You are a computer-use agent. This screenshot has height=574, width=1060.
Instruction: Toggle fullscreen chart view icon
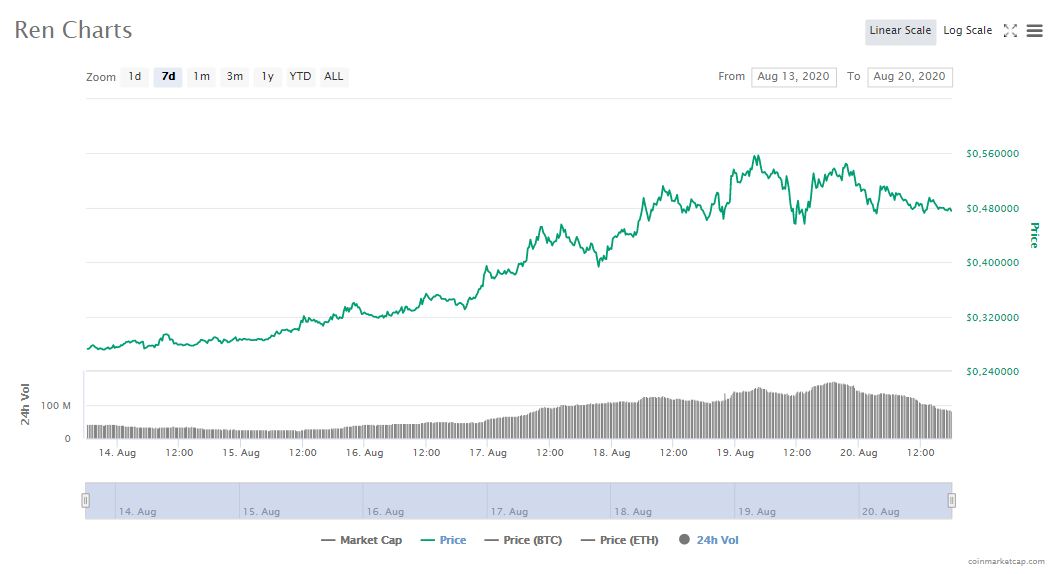[x=1010, y=30]
